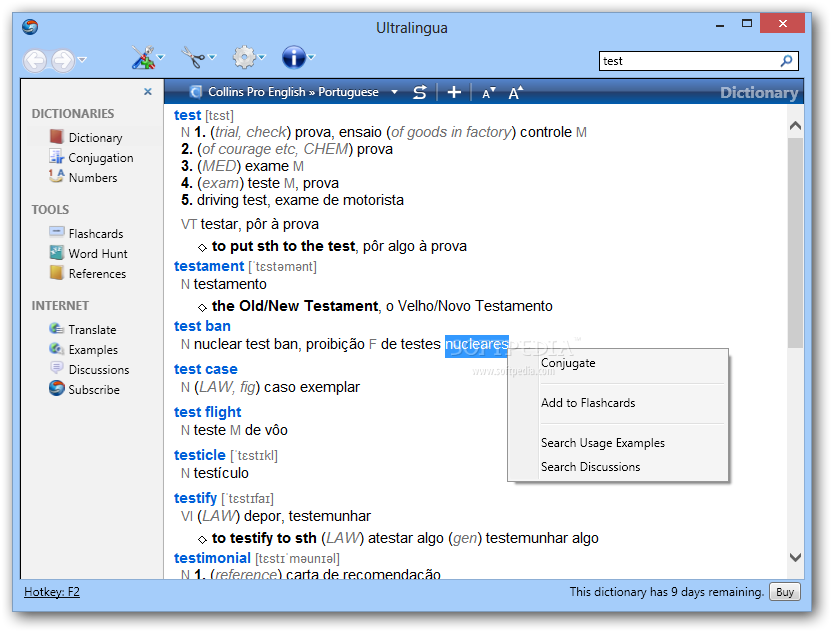Click the plus add icon

pyautogui.click(x=454, y=92)
